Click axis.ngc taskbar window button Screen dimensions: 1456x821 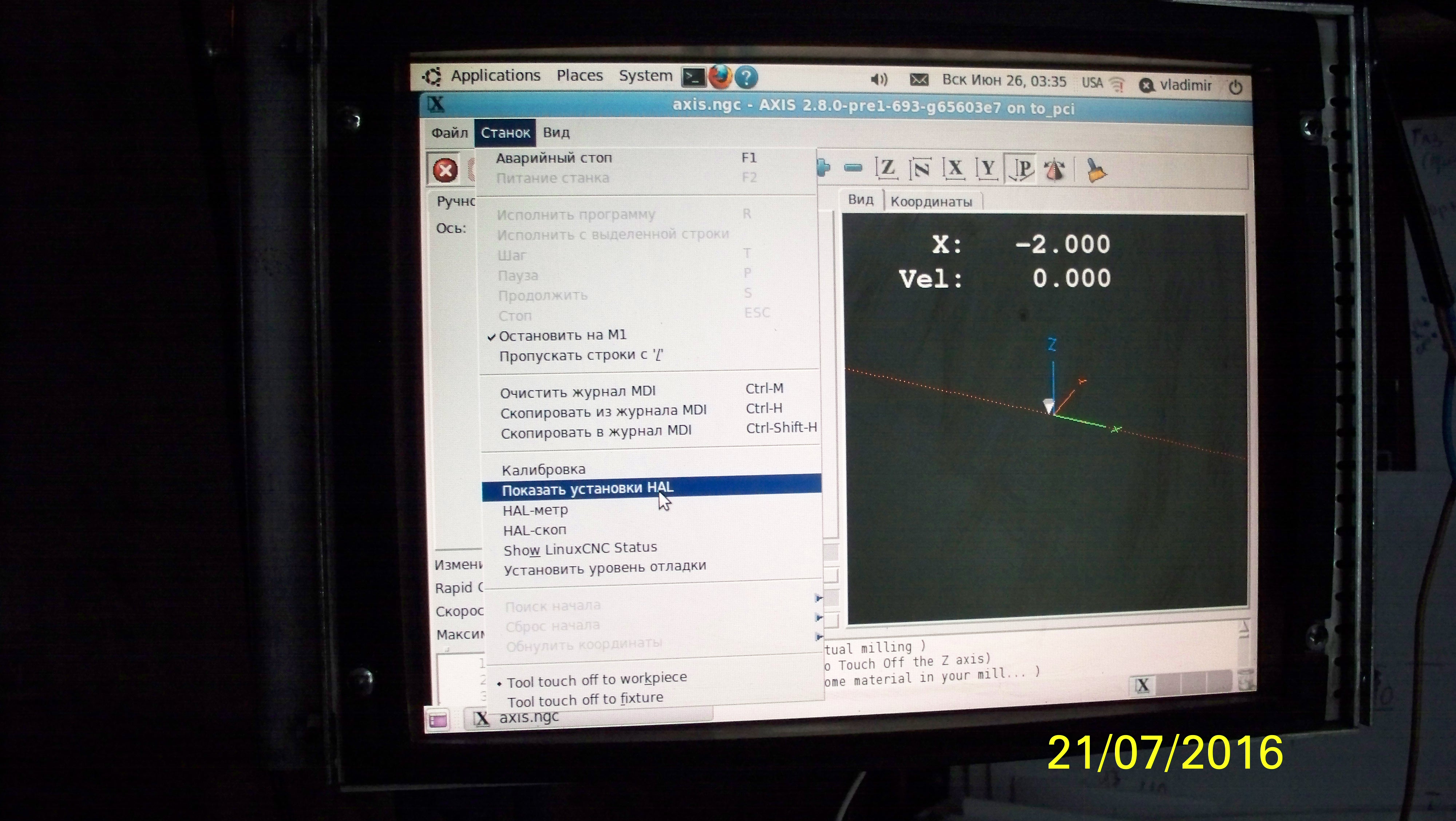click(529, 718)
